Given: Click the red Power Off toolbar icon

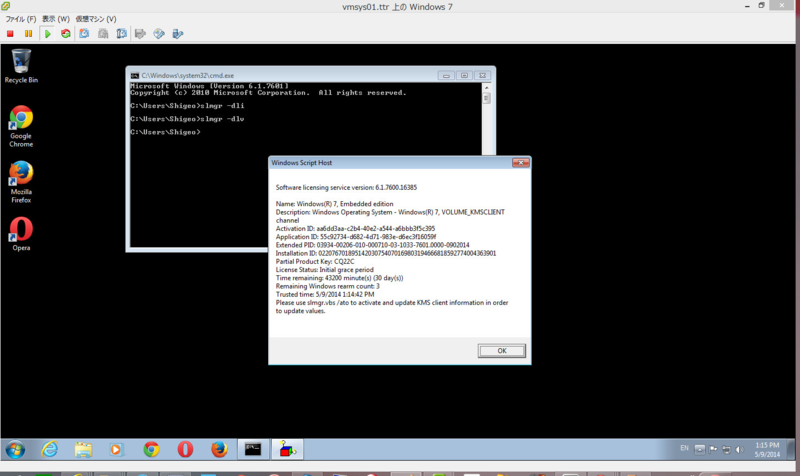Looking at the screenshot, I should (10, 34).
